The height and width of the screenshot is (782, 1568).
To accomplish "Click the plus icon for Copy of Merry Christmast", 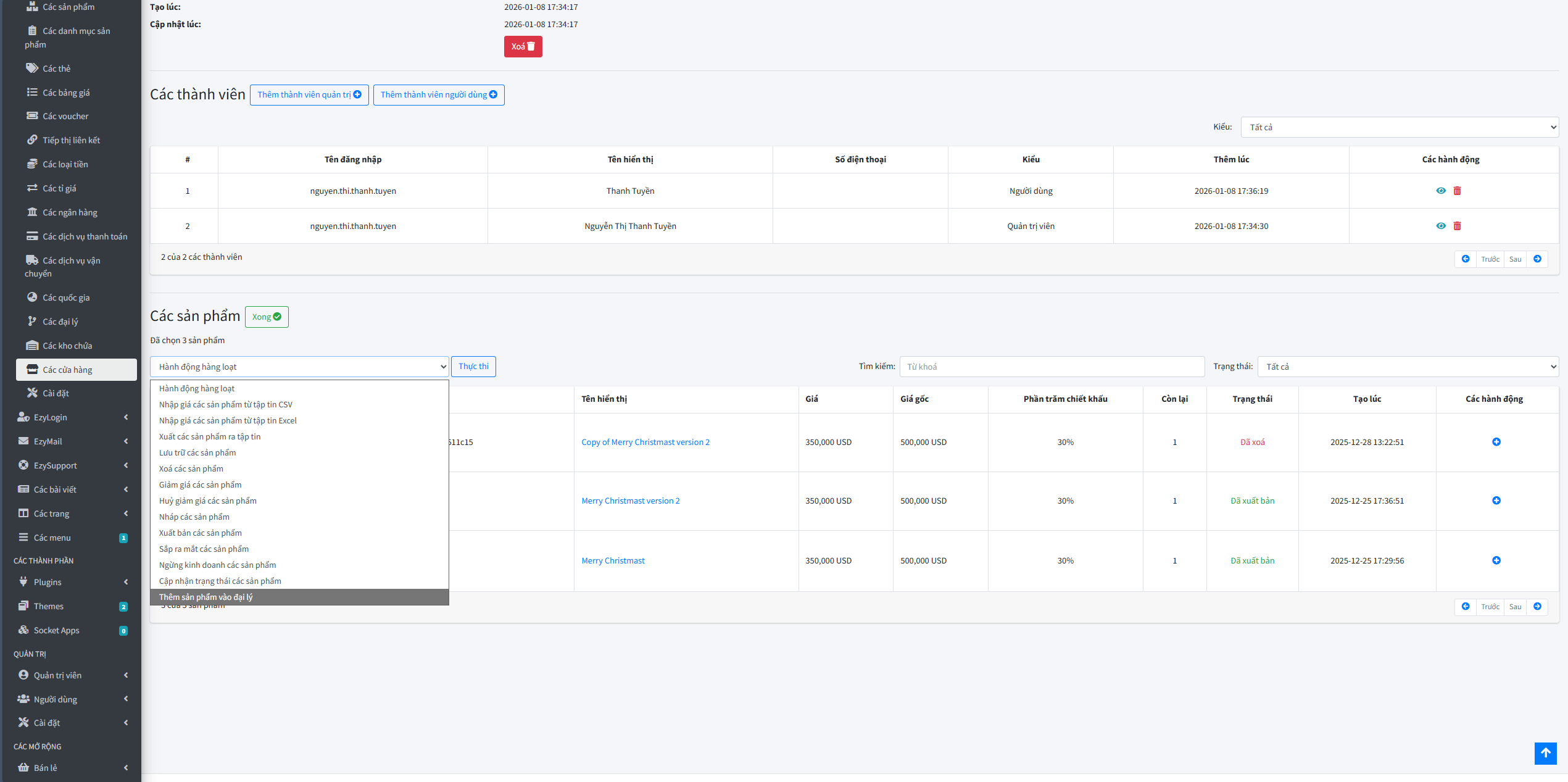I will [1496, 442].
